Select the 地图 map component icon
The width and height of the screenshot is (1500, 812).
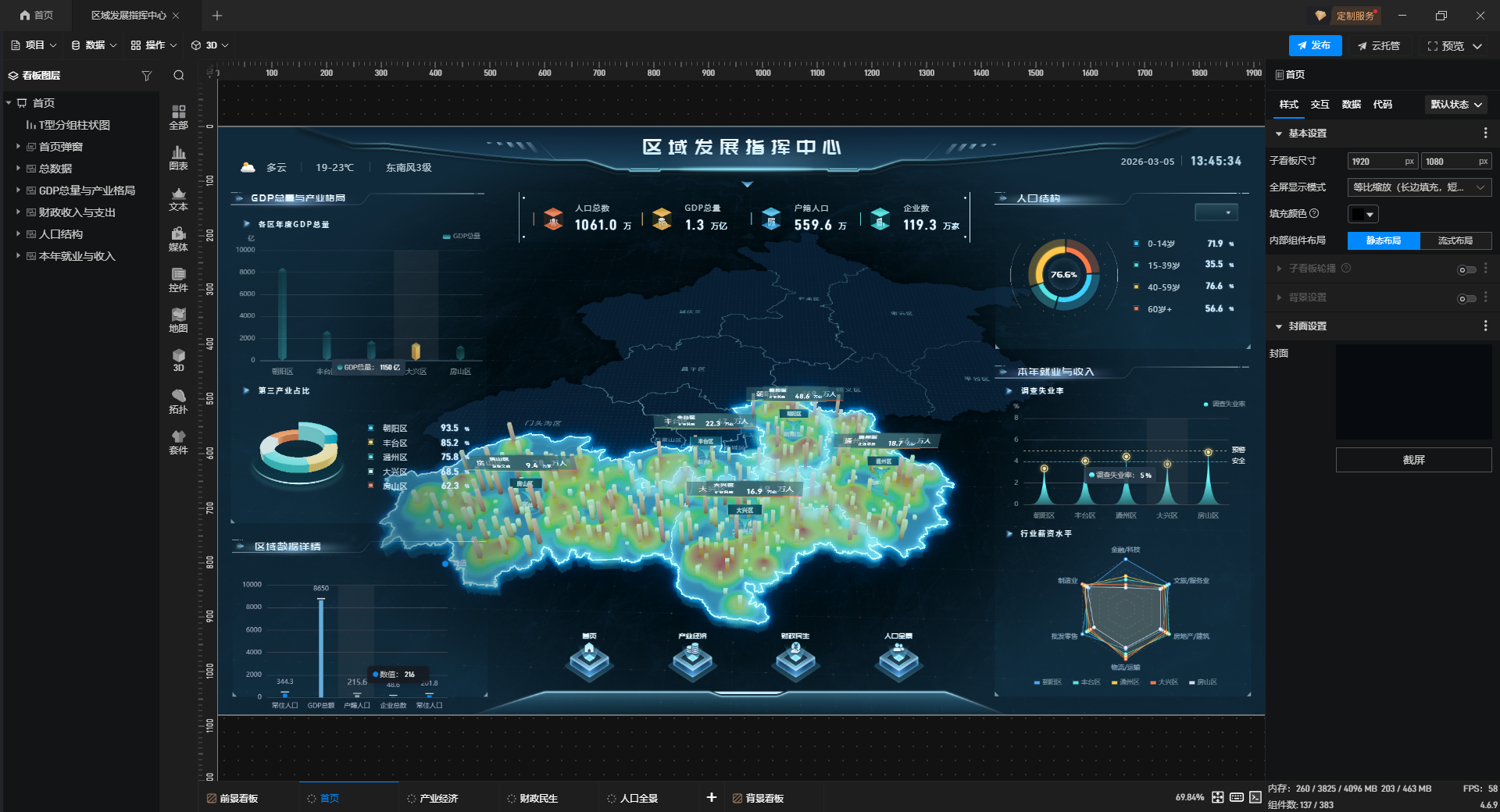pyautogui.click(x=178, y=320)
